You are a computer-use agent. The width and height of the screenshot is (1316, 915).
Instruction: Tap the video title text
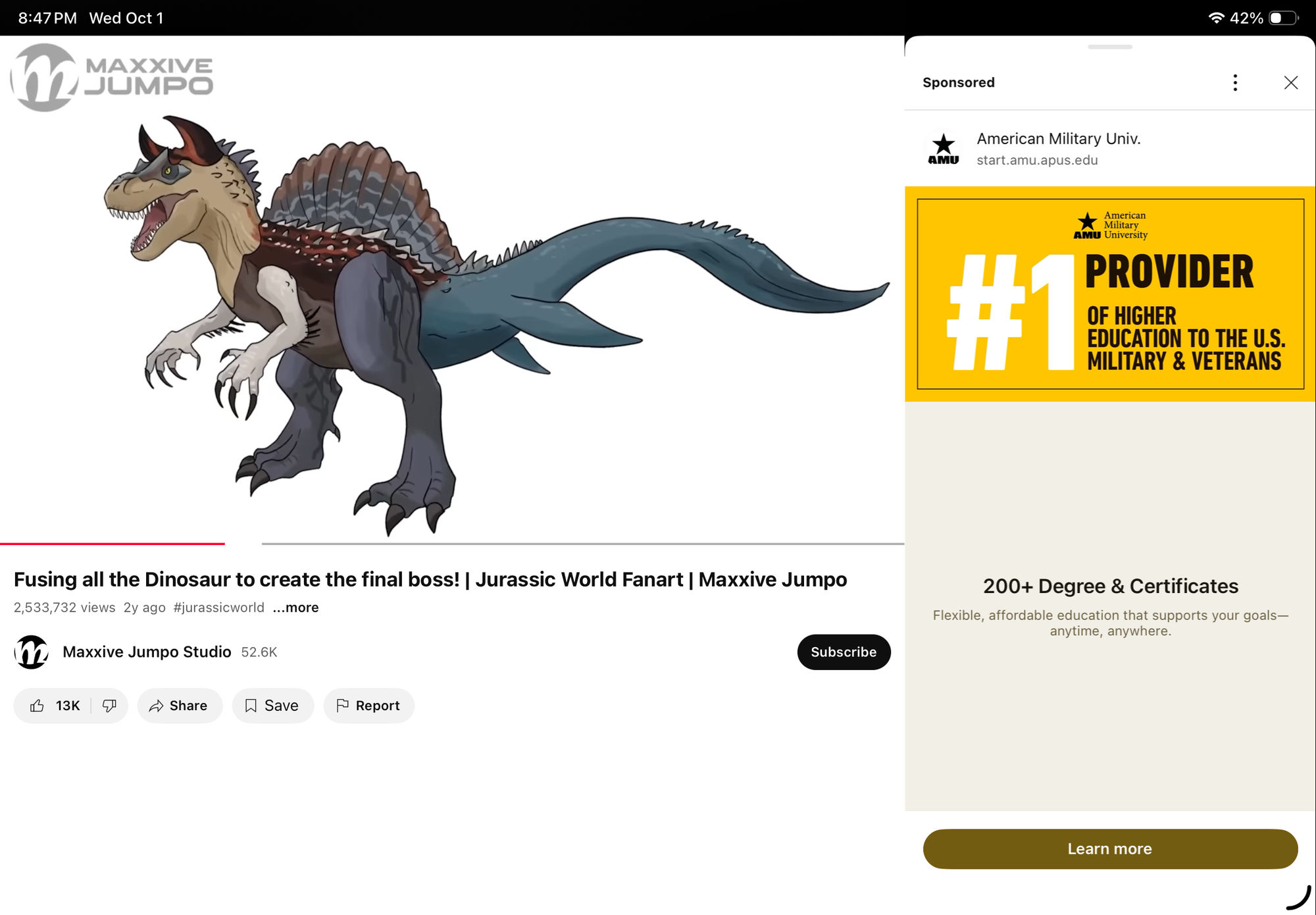coord(431,579)
